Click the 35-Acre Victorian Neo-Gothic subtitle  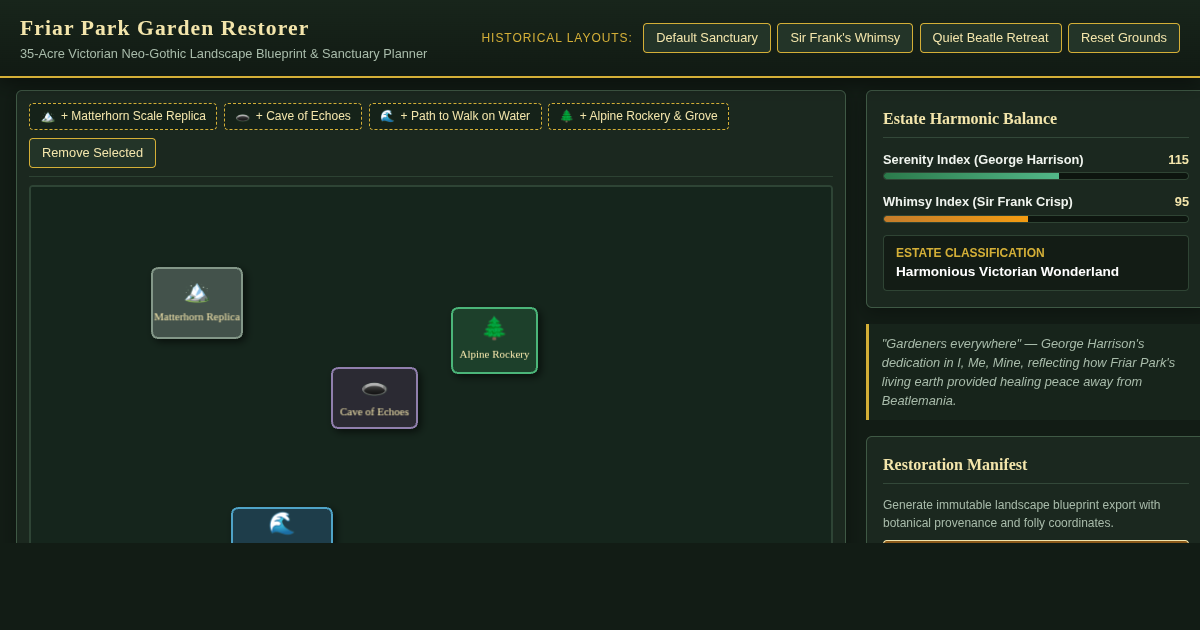point(223,54)
